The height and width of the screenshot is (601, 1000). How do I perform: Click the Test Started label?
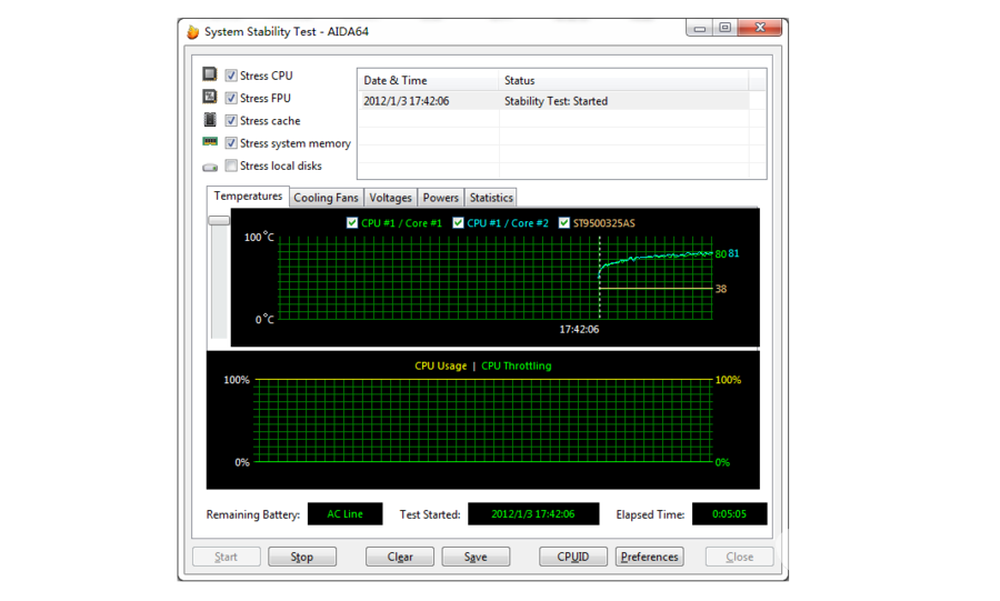(430, 514)
